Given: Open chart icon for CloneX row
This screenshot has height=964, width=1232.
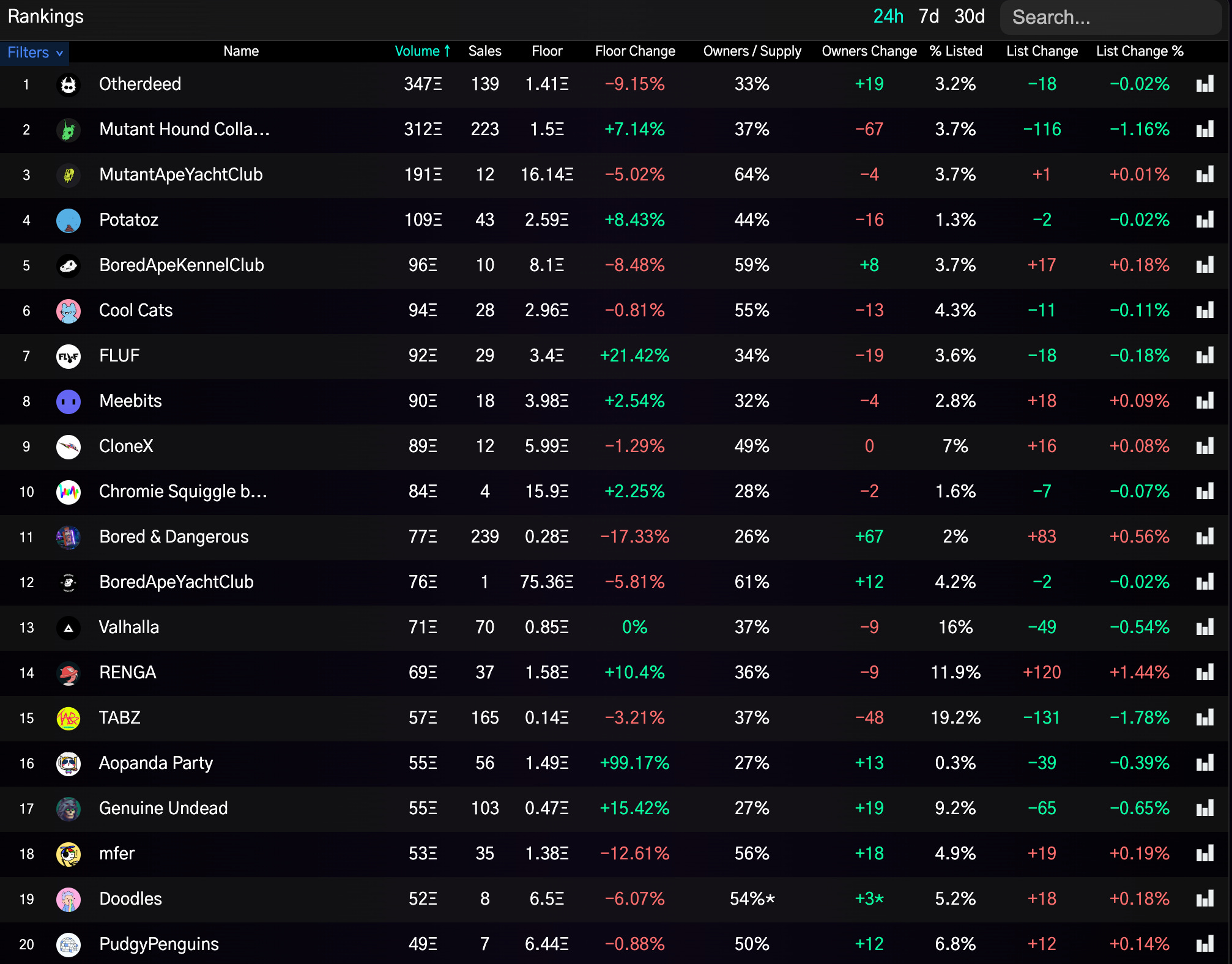Looking at the screenshot, I should coord(1204,447).
